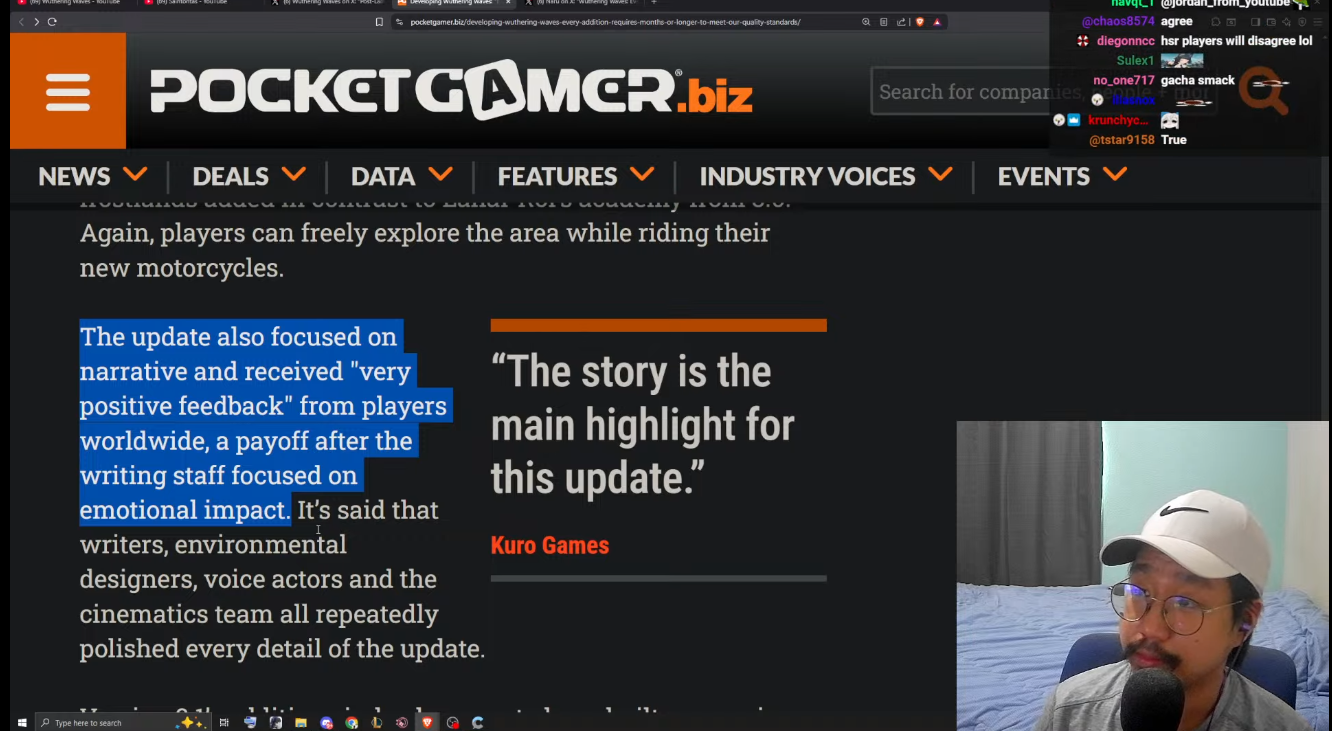This screenshot has height=731, width=1332.
Task: Open Task View on the taskbar
Action: click(x=224, y=723)
